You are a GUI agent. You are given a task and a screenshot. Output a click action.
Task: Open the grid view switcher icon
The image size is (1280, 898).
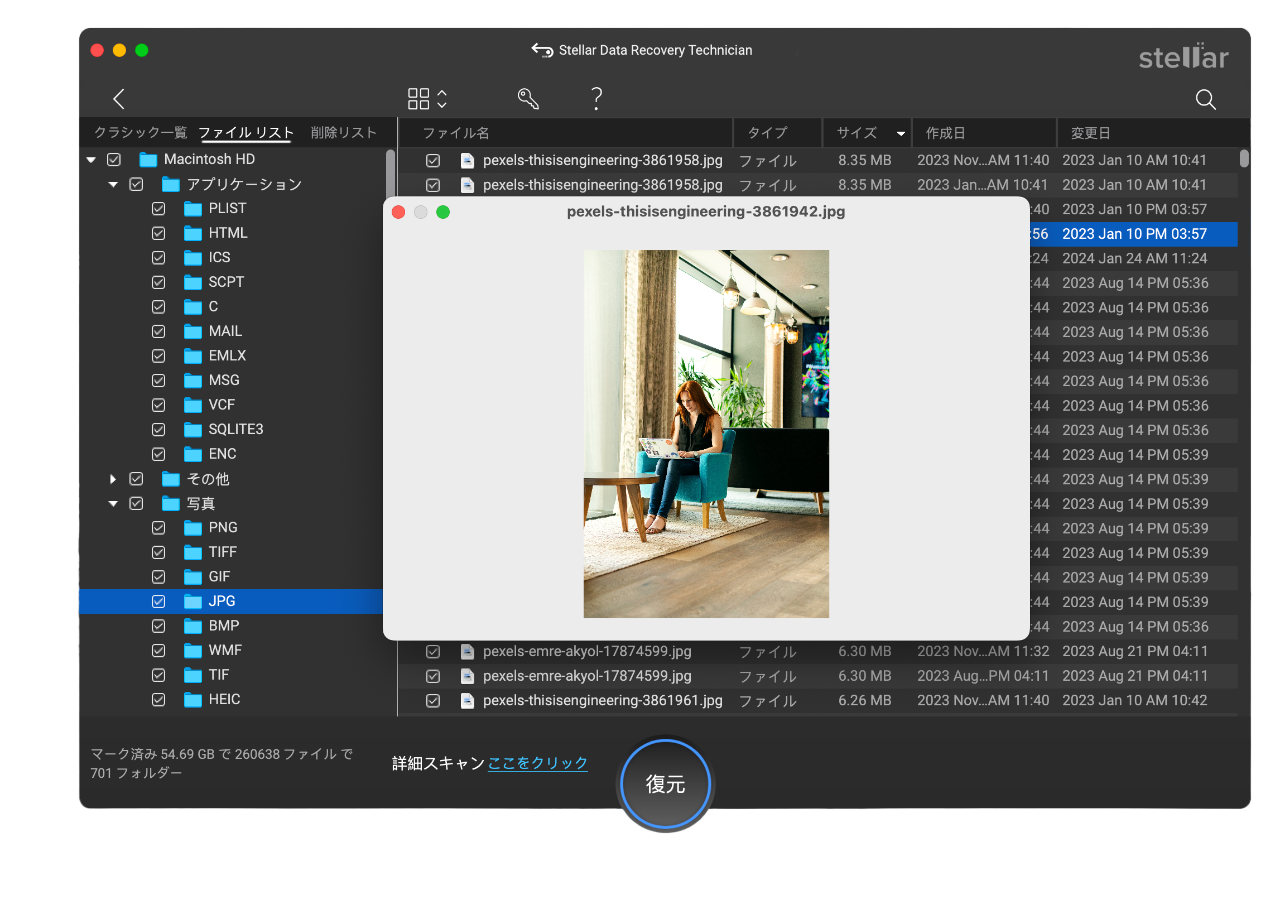pos(427,98)
